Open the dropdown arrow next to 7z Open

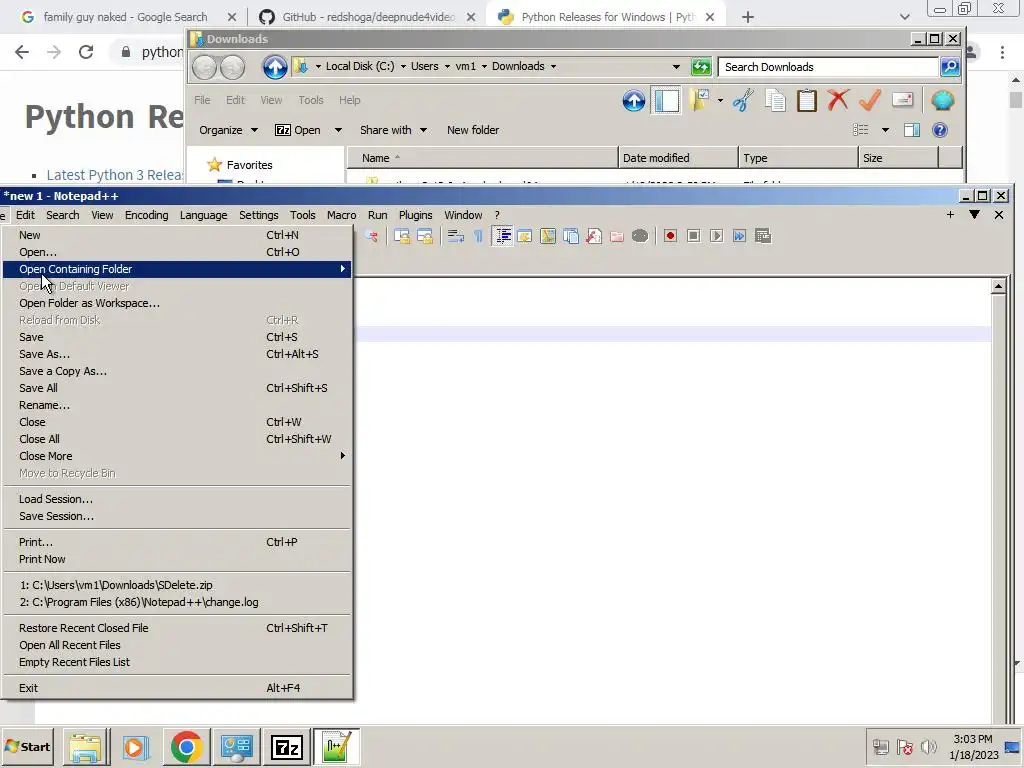tap(338, 130)
